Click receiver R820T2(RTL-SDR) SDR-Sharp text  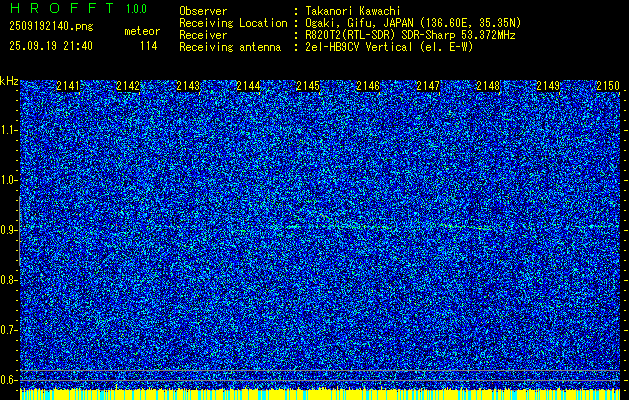(x=410, y=35)
